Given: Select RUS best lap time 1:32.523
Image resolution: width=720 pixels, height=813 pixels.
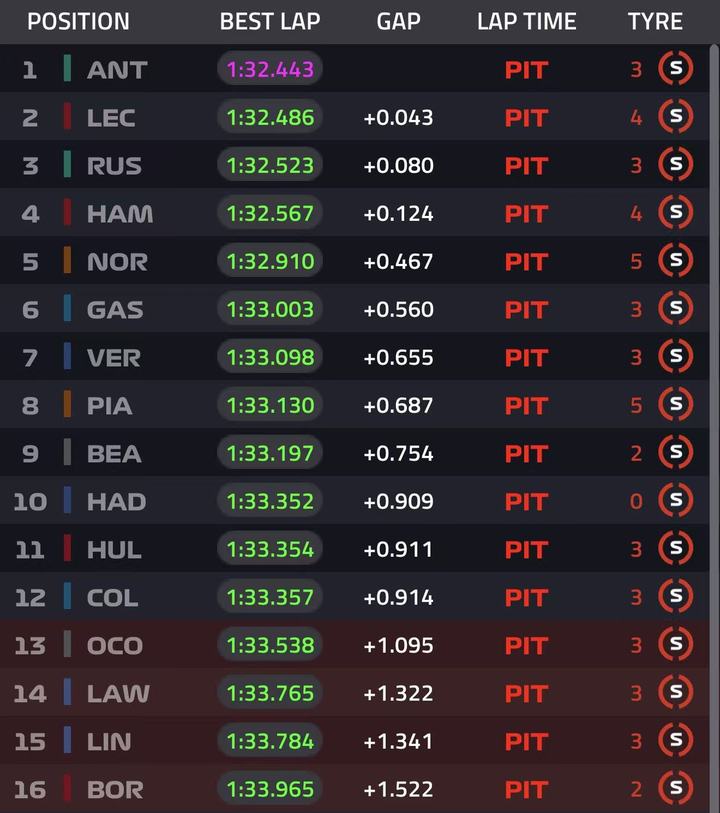Looking at the screenshot, I should click(x=270, y=165).
